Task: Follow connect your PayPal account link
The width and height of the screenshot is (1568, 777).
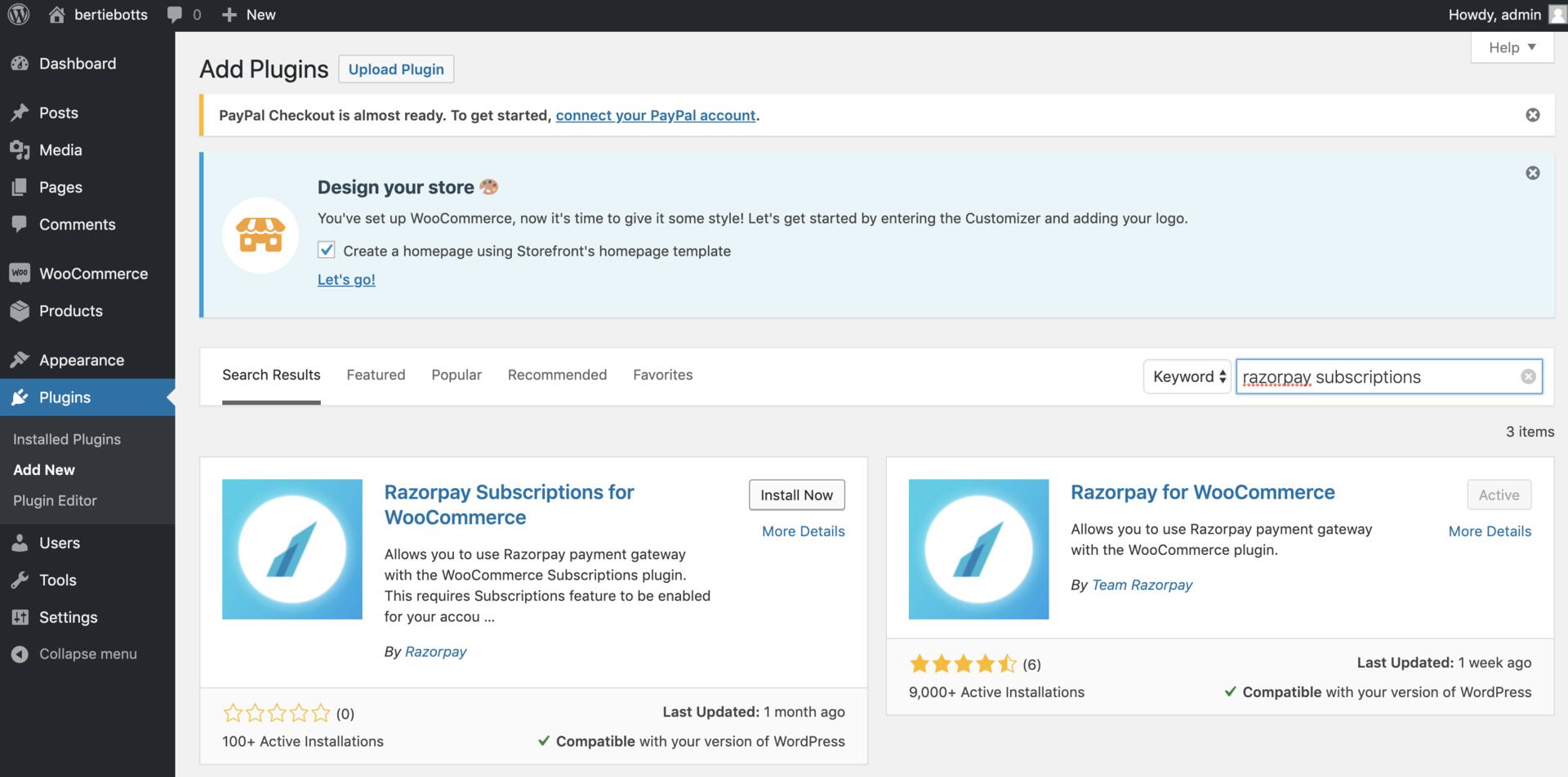Action: (x=656, y=115)
